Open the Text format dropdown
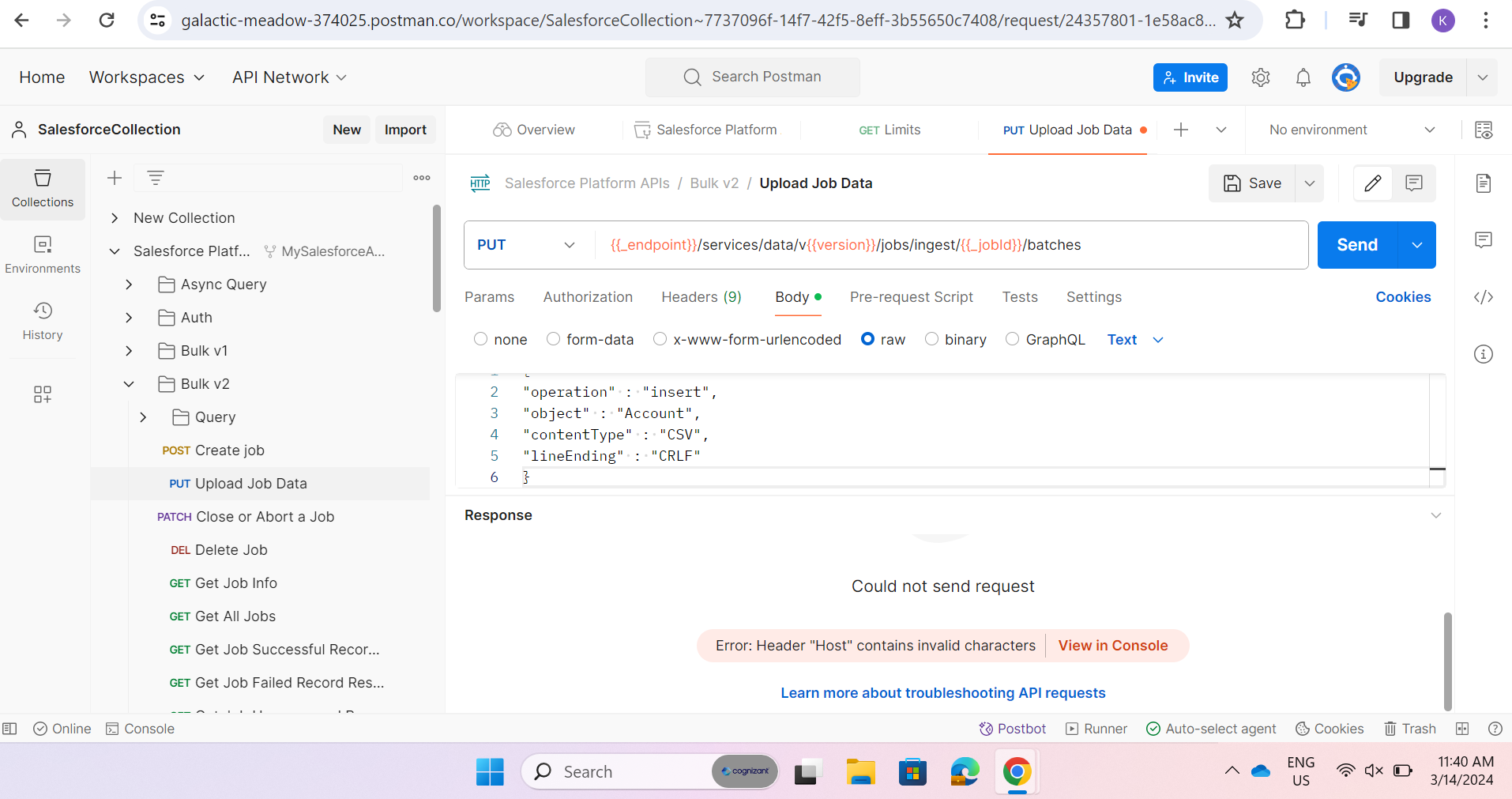1512x799 pixels. pos(1135,340)
